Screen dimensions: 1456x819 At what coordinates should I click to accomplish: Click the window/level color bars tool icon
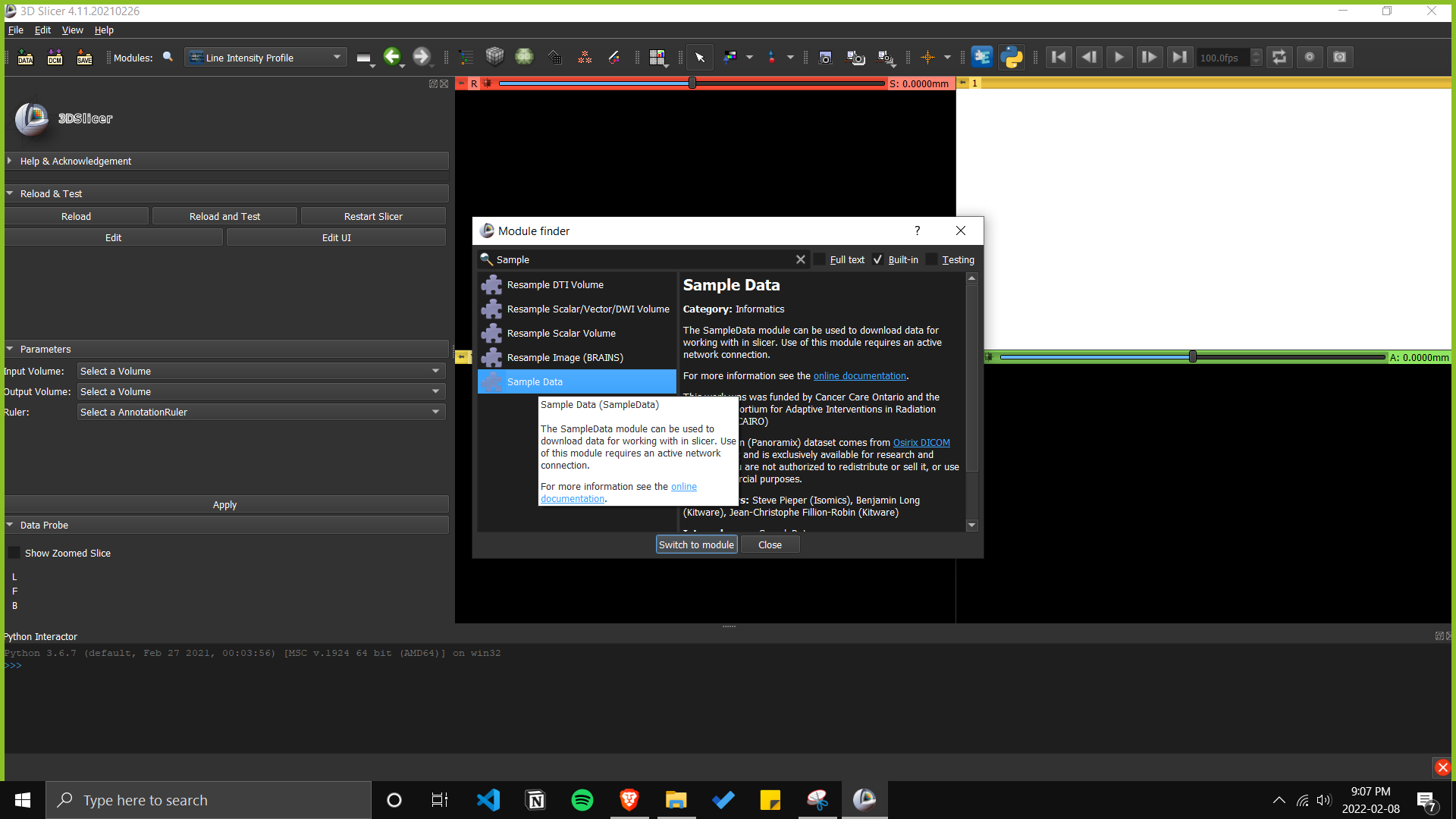pyautogui.click(x=730, y=58)
